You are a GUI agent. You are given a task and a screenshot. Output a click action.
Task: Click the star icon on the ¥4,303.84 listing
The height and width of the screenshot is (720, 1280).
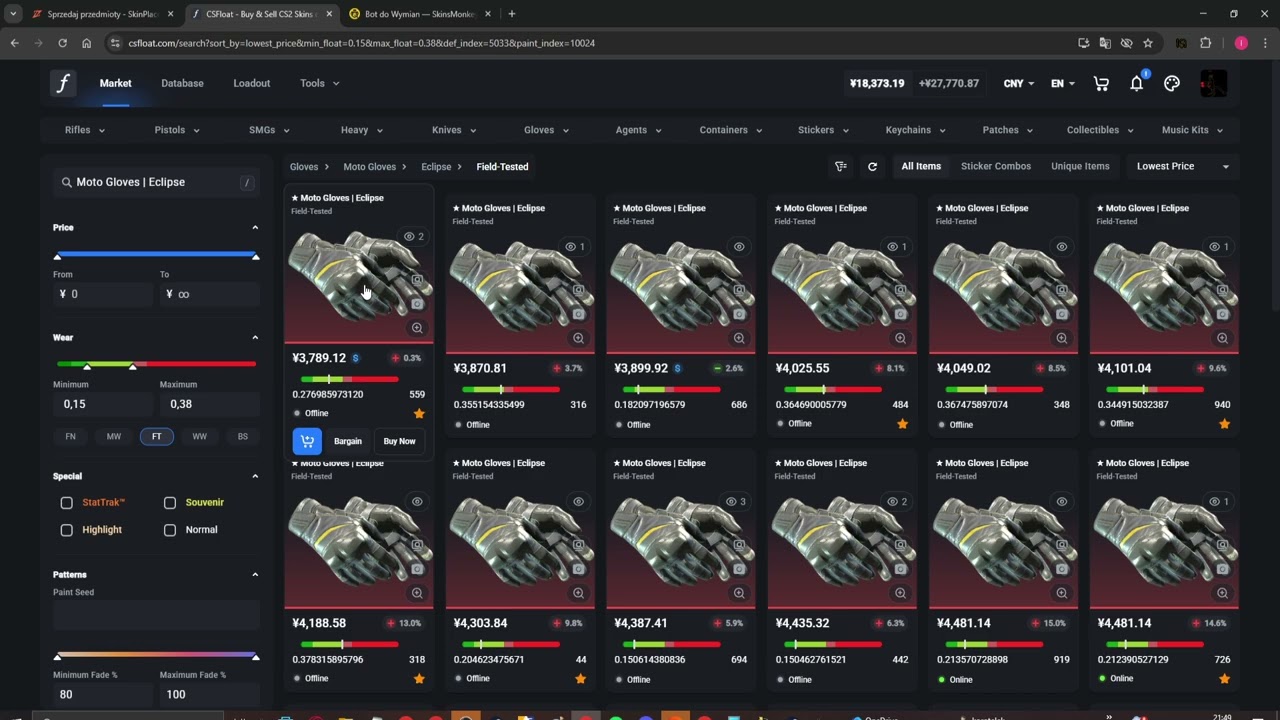pyautogui.click(x=580, y=679)
